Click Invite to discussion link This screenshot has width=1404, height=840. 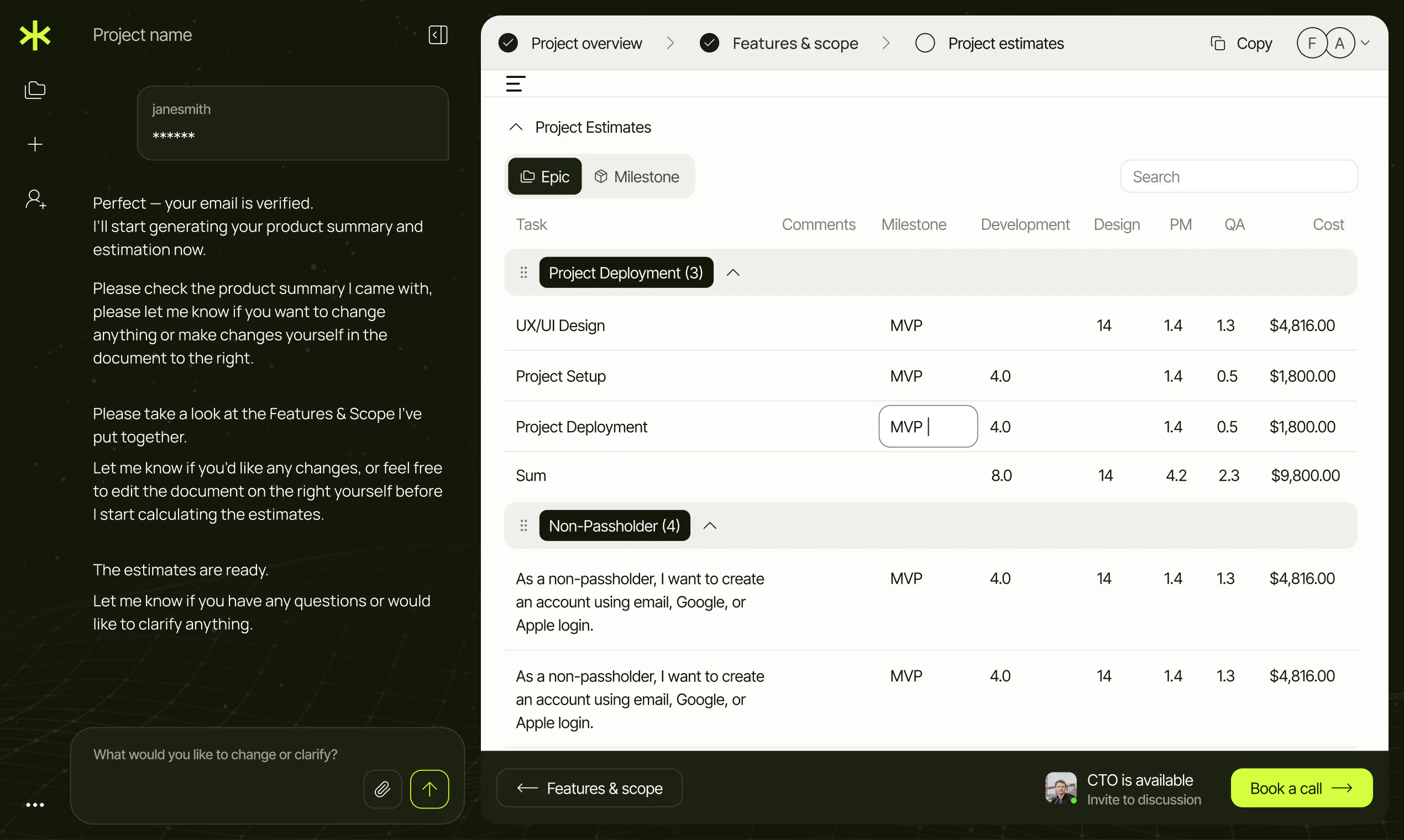click(x=1144, y=800)
